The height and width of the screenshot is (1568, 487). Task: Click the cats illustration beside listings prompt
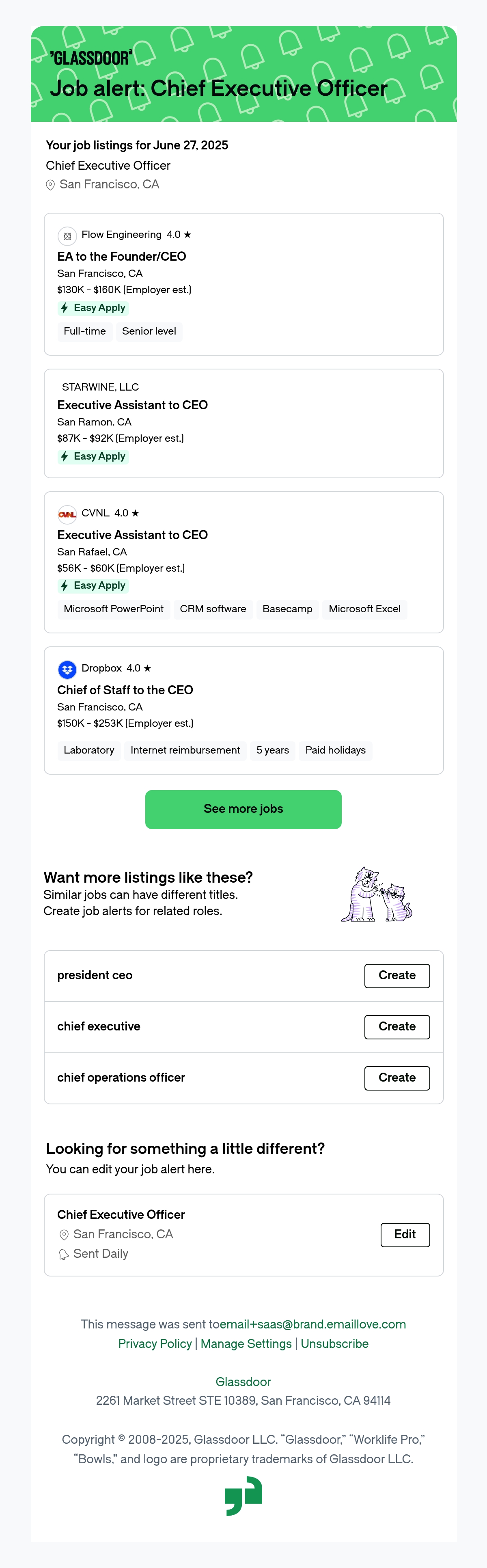pos(377,894)
